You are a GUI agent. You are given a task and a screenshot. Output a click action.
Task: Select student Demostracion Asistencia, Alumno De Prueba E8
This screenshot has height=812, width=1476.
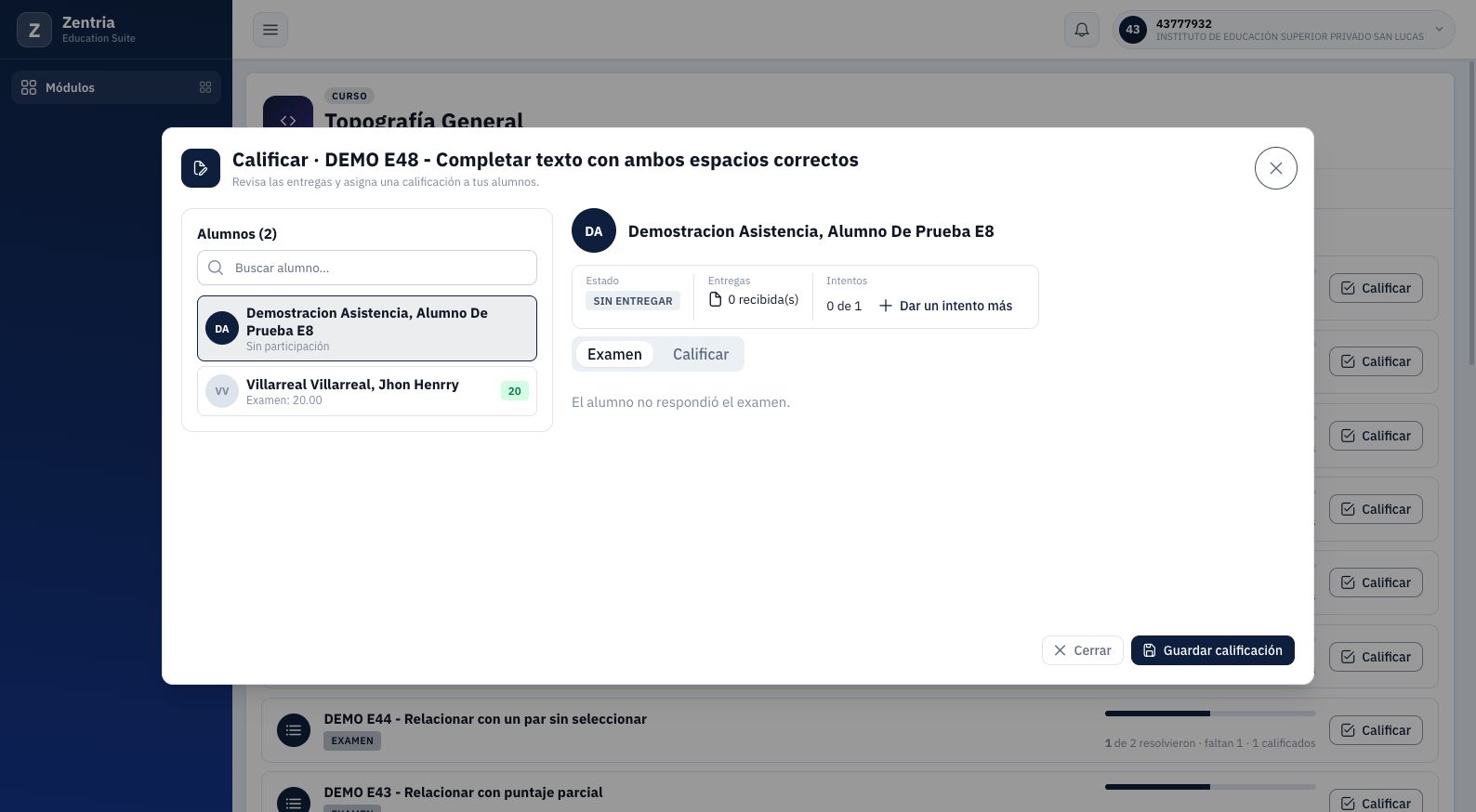(367, 328)
